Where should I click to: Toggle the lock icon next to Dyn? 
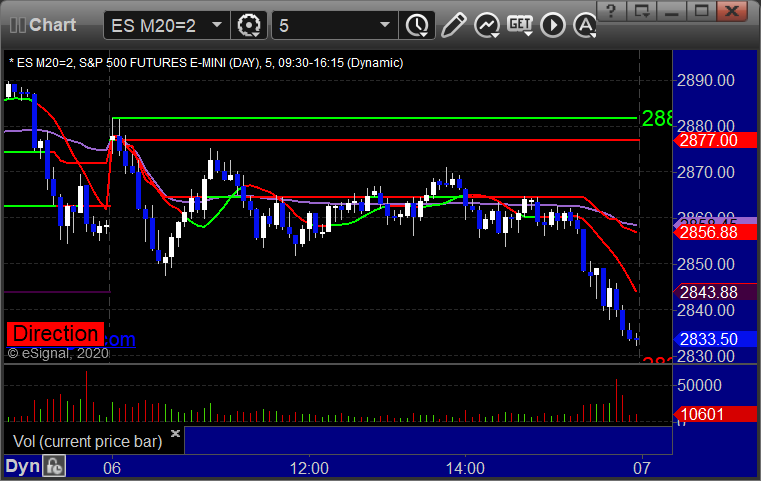tap(54, 466)
